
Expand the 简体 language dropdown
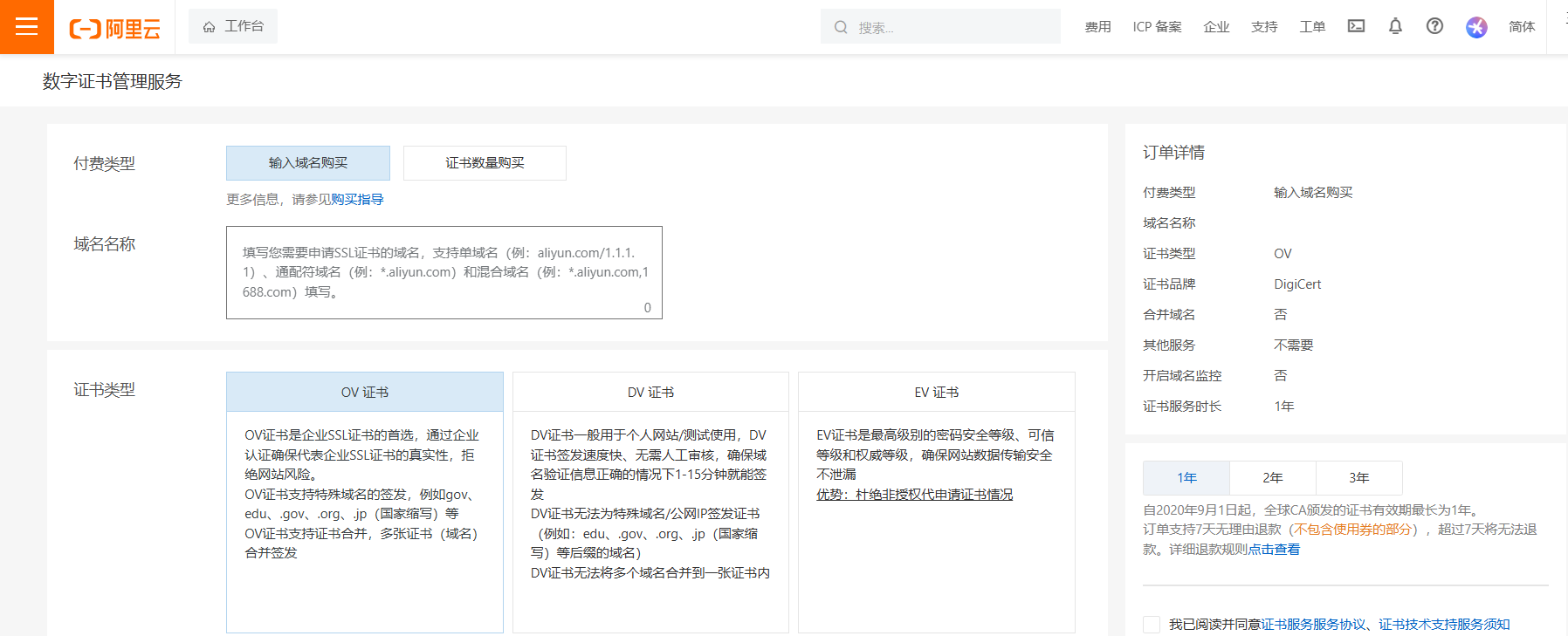pos(1521,27)
